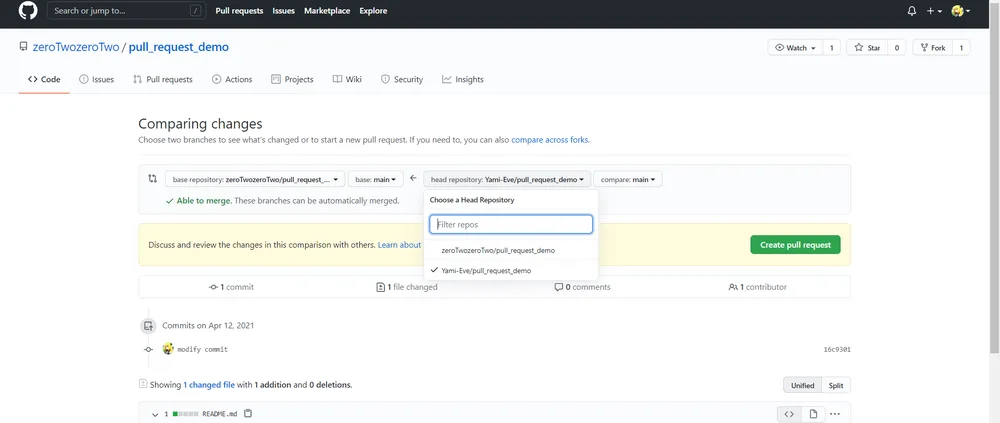Click the README.md file name
The image size is (1000, 423).
(219, 414)
